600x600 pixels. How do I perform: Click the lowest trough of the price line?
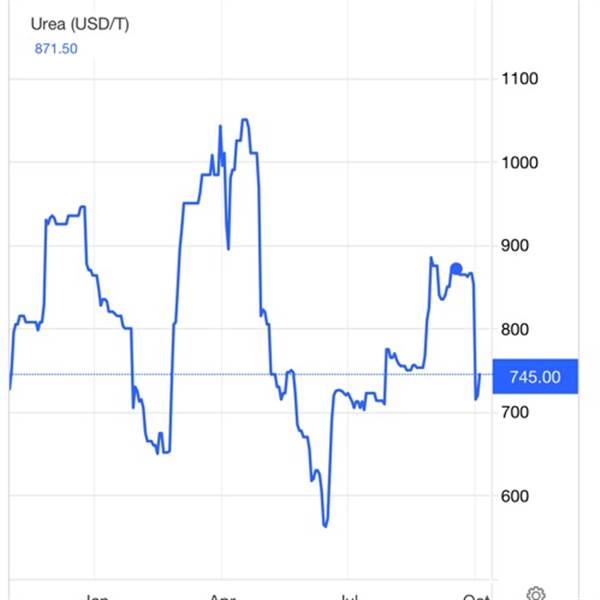click(x=325, y=526)
